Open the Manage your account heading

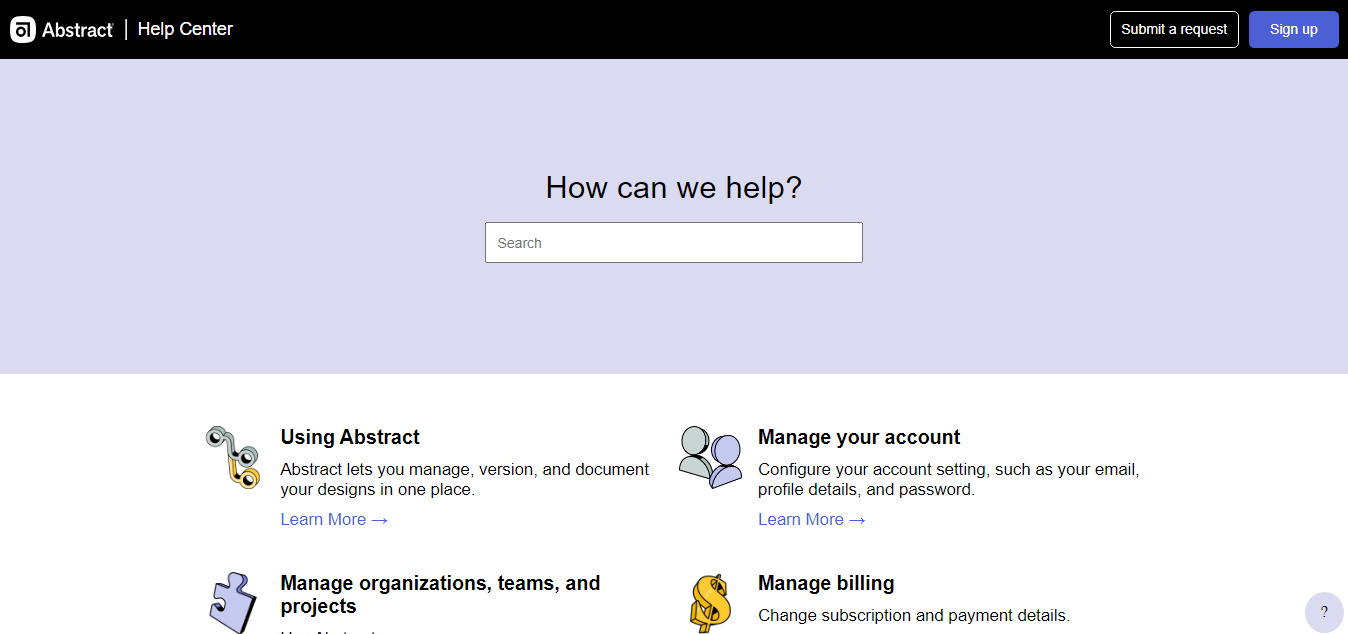click(x=858, y=437)
